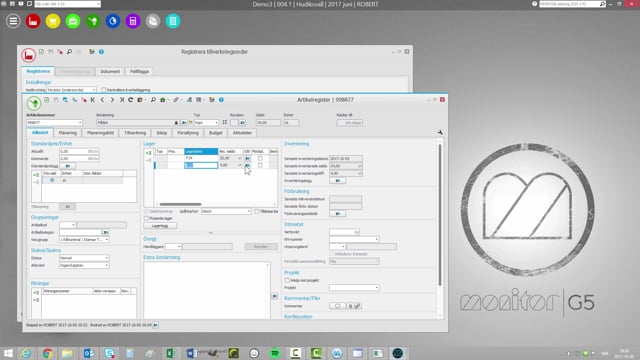This screenshot has height=360, width=640.
Task: Go to last record in Artikelregister toolbar
Action: pos(121,100)
